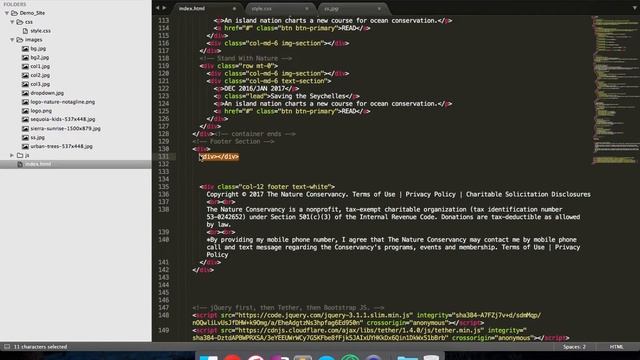This screenshot has height=360, width=640.
Task: Click the sierra-sunrise-1500x879.jpg image icon
Action: (25, 129)
